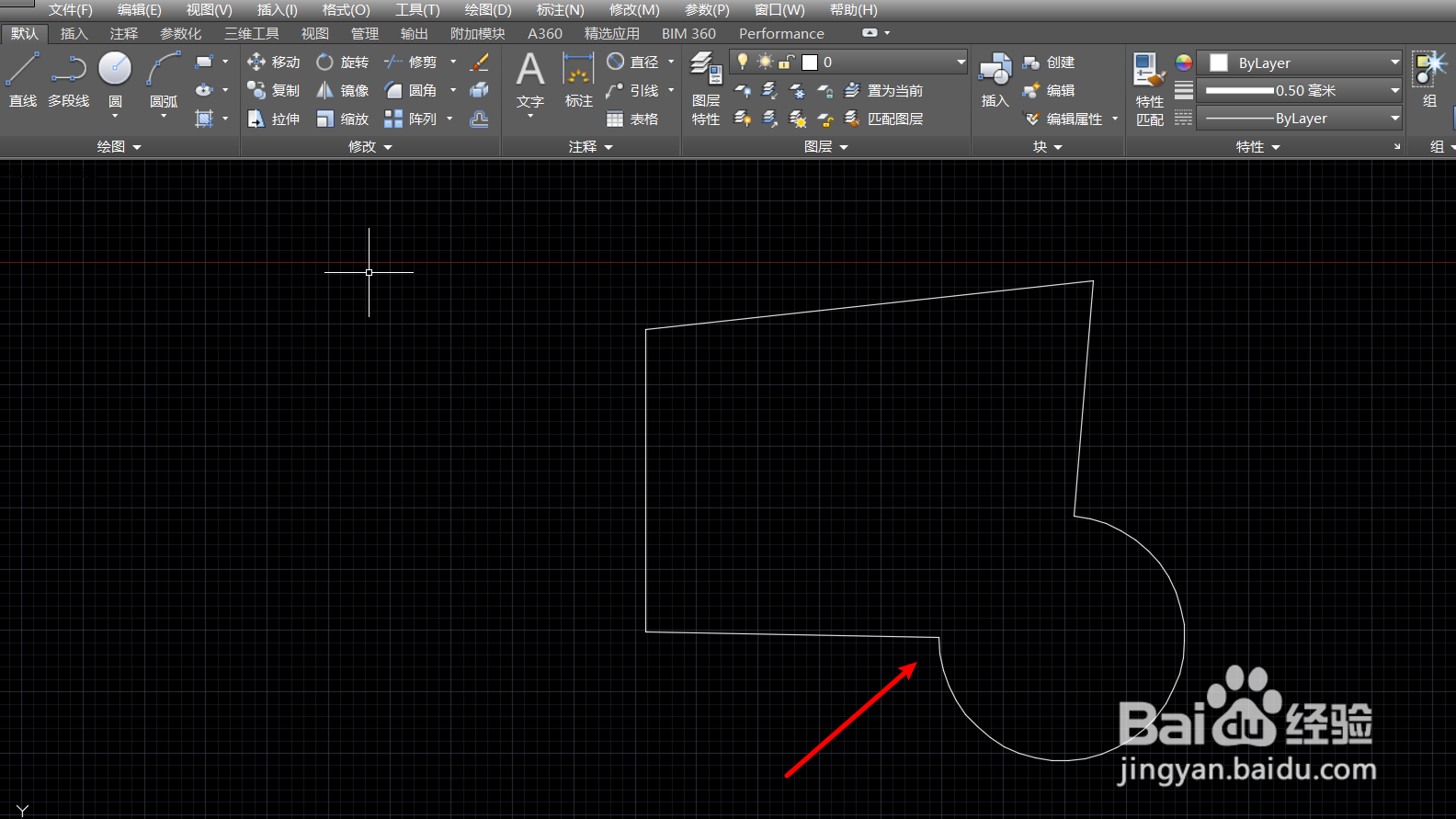
Task: Click the 特性 panel dialog launcher arrow
Action: pos(1397,146)
